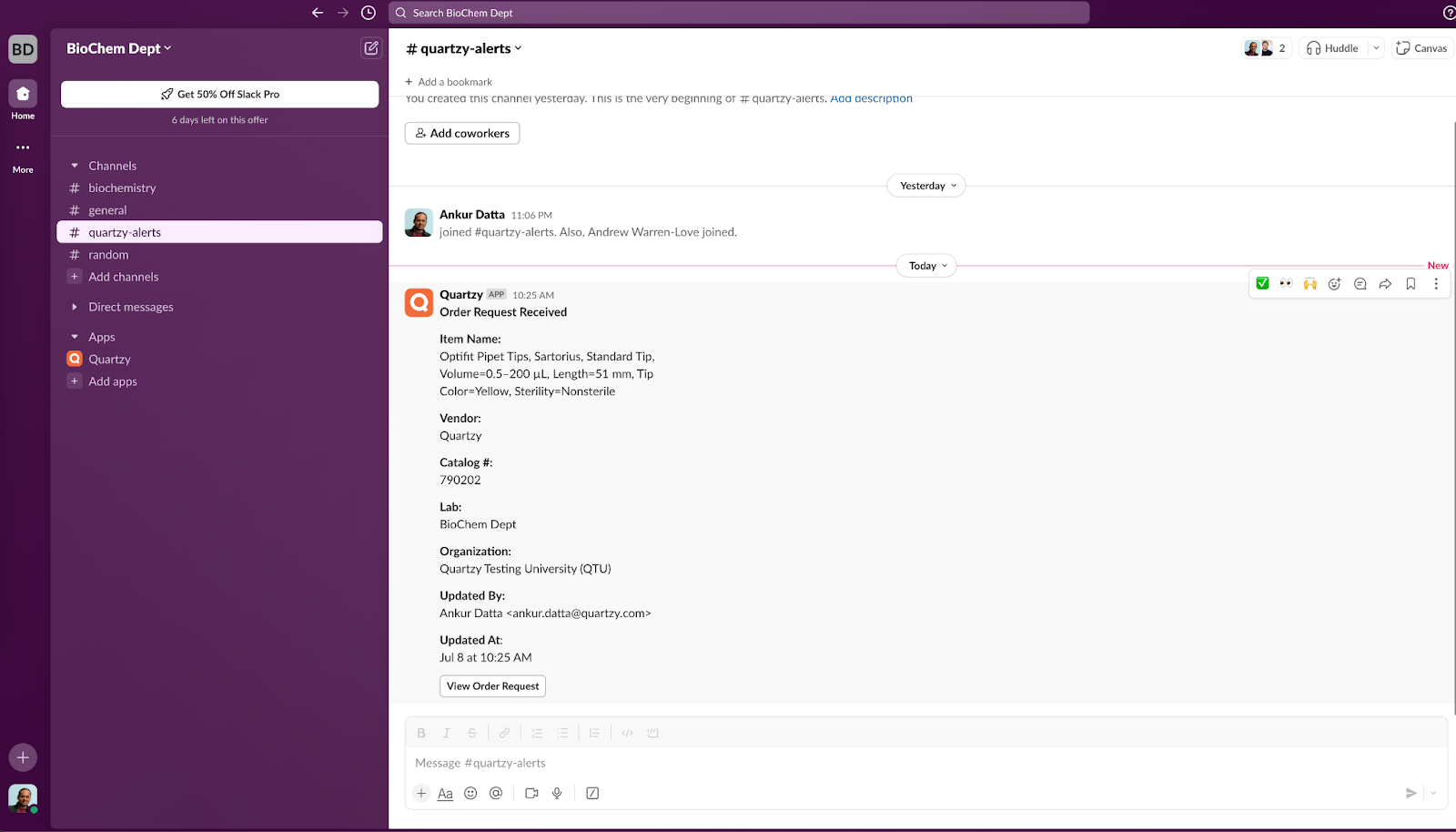This screenshot has width=1456, height=832.
Task: Insert inline code formatting
Action: (x=627, y=733)
